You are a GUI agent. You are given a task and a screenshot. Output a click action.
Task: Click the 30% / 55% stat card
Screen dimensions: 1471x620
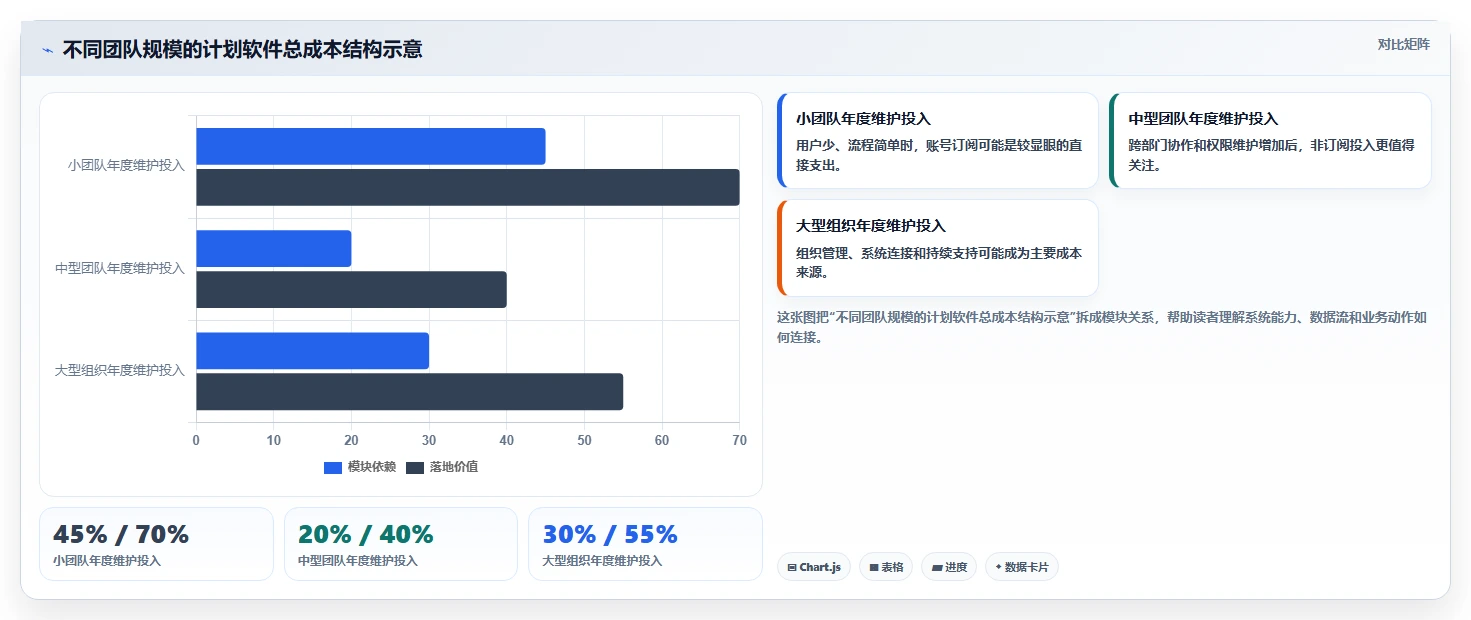point(645,544)
